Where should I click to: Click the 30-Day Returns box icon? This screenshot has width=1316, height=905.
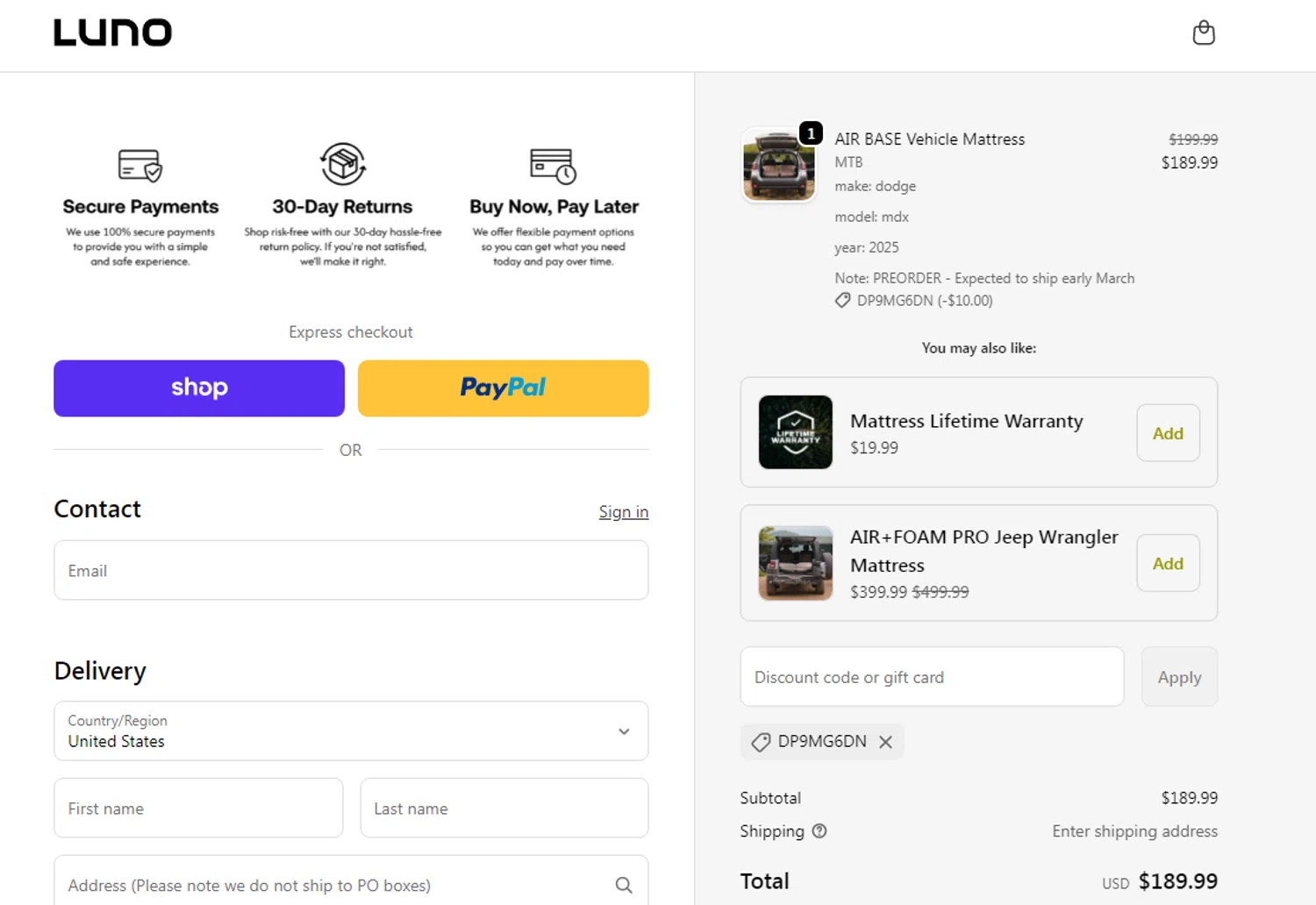pyautogui.click(x=343, y=164)
